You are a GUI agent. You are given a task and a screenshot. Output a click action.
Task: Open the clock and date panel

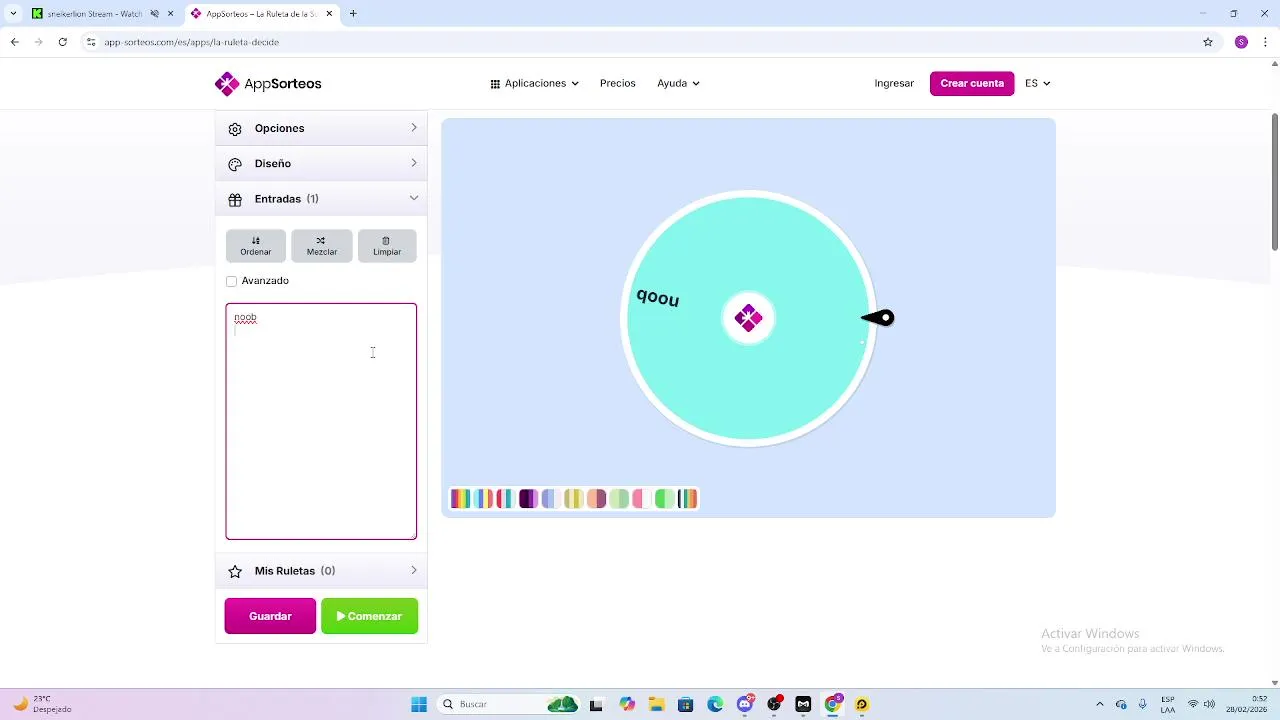pos(1246,704)
